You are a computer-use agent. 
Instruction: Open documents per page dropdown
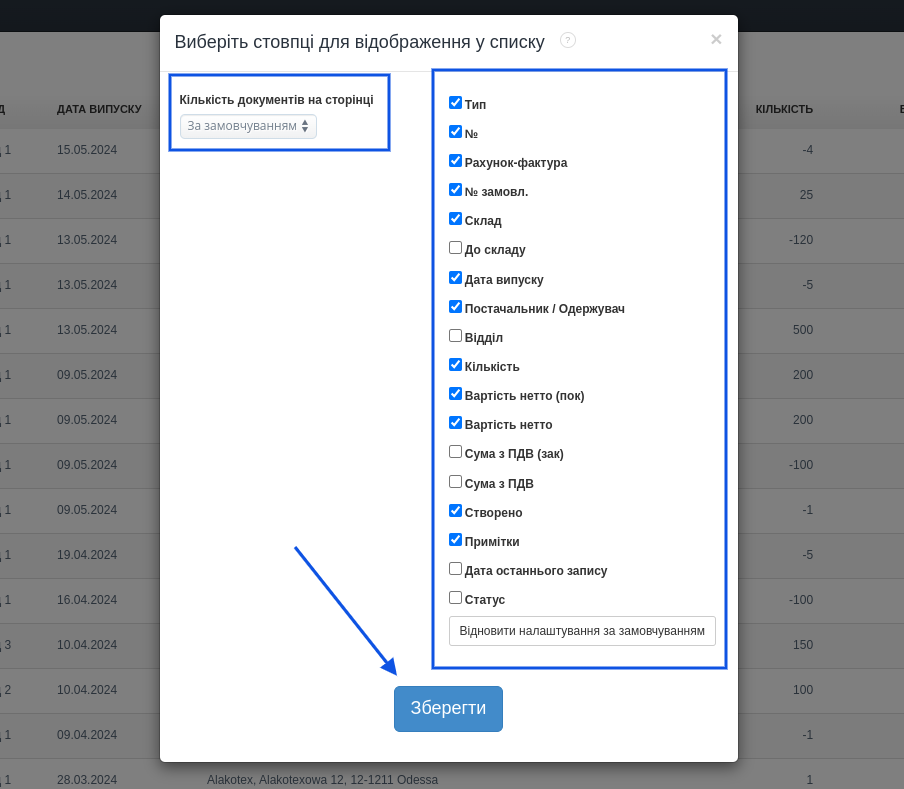click(x=248, y=126)
